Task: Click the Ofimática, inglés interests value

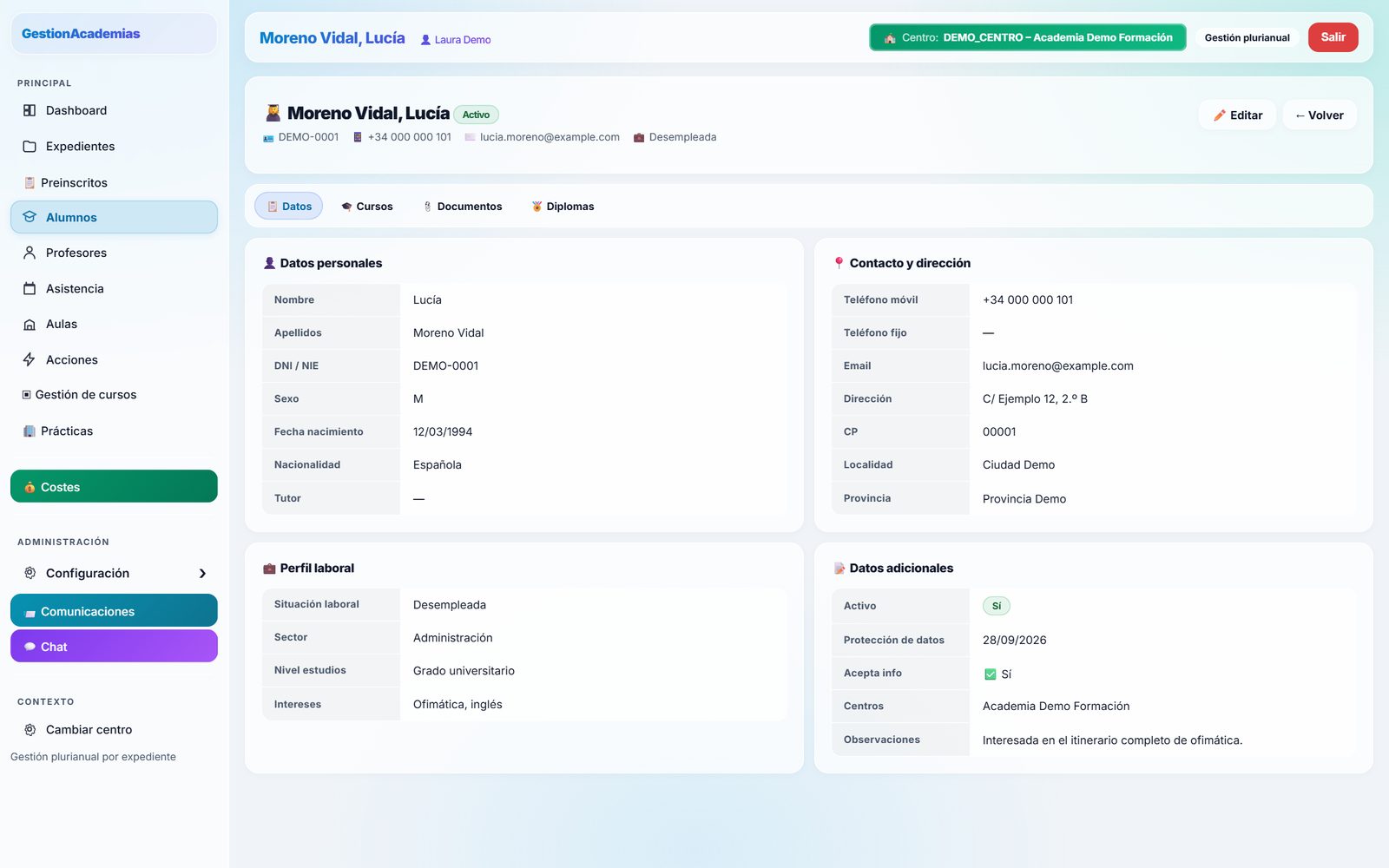Action: point(458,704)
